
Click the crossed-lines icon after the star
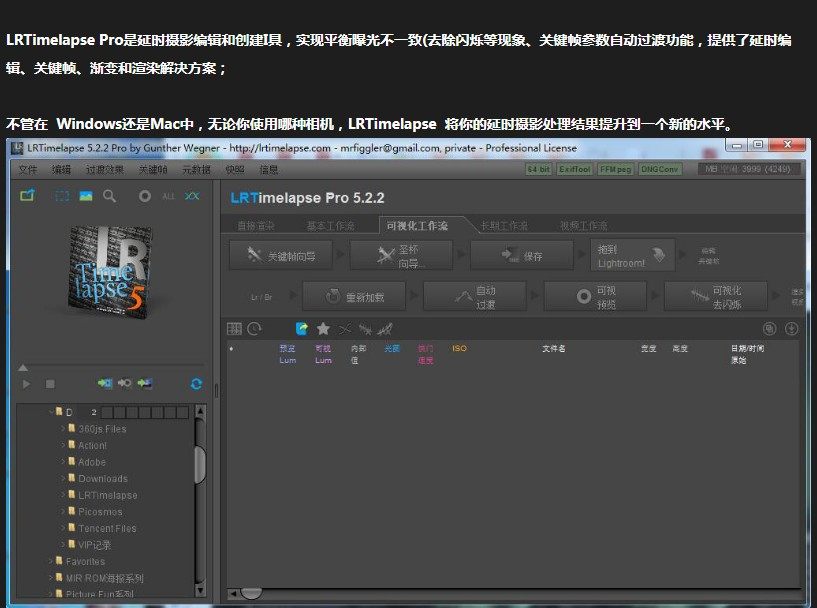345,329
